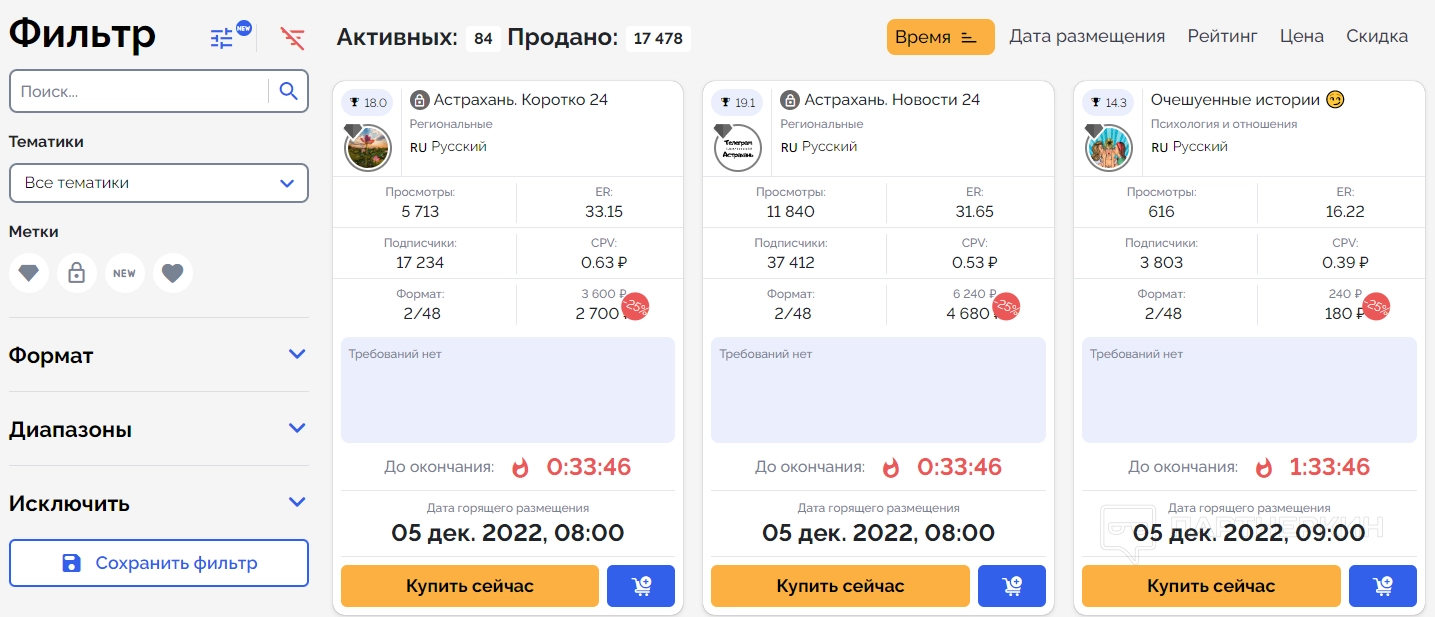This screenshot has height=617, width=1435.
Task: Sort listings by Дата размещения
Action: [x=1087, y=37]
